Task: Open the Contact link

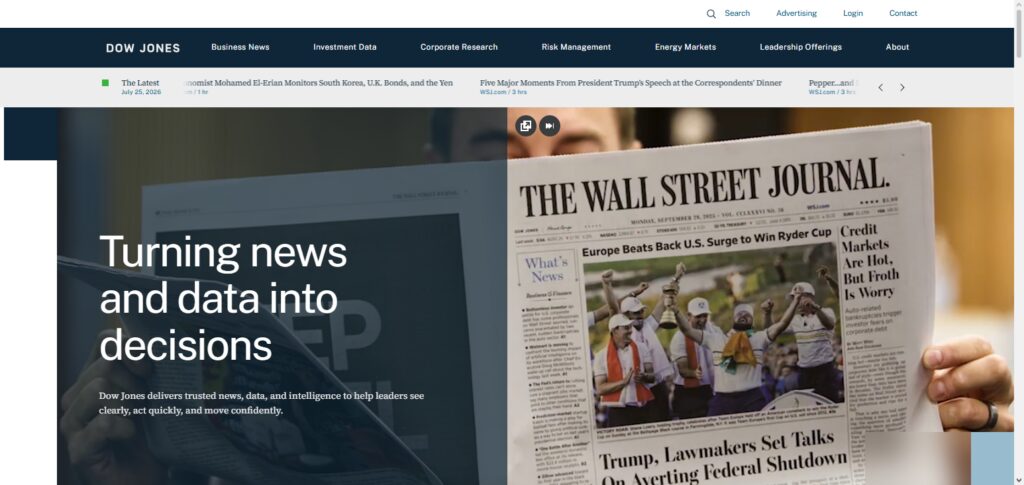Action: [x=903, y=13]
